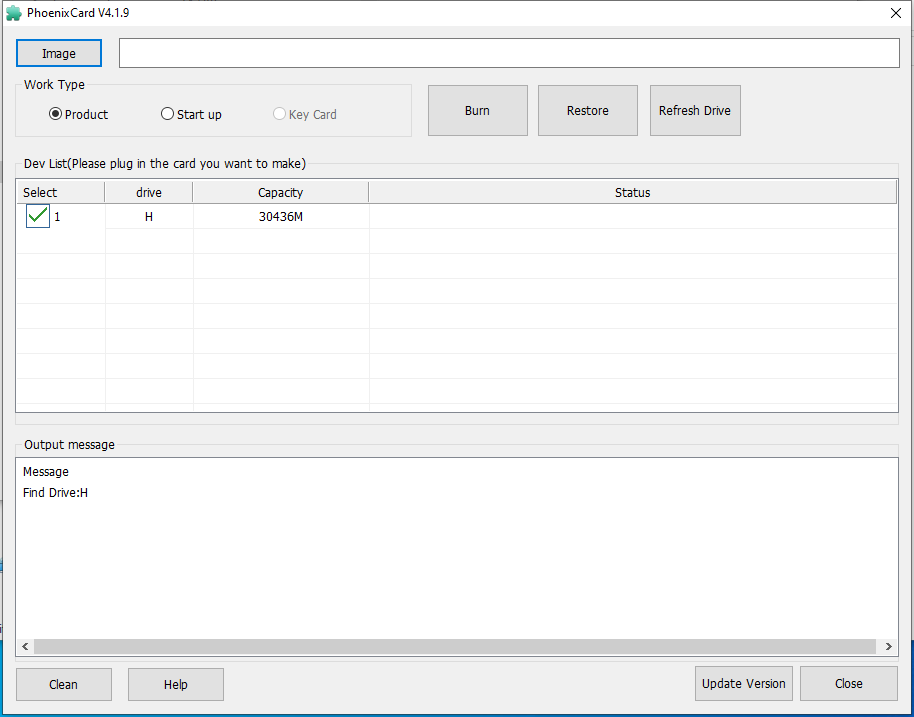Click the 'Find Drive:H' output message
This screenshot has height=717, width=914.
pyautogui.click(x=55, y=493)
